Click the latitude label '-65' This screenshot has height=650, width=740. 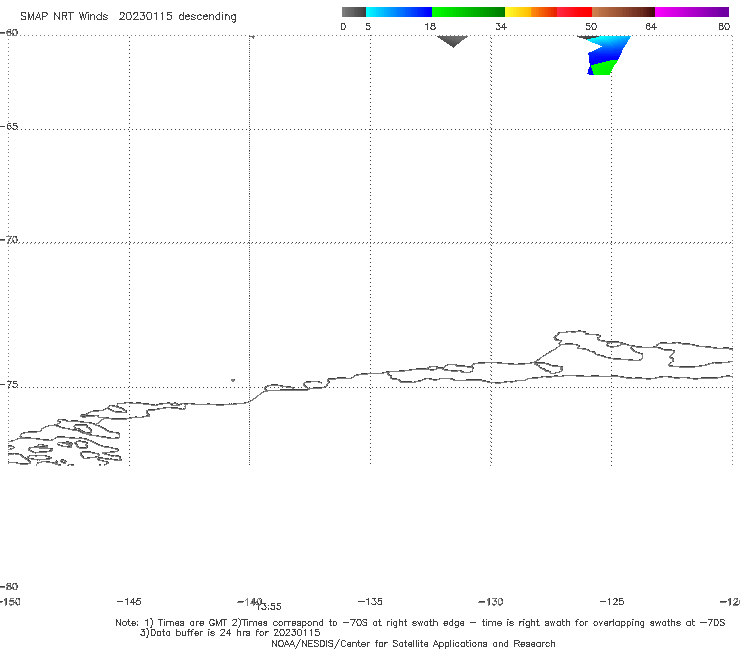[9, 127]
